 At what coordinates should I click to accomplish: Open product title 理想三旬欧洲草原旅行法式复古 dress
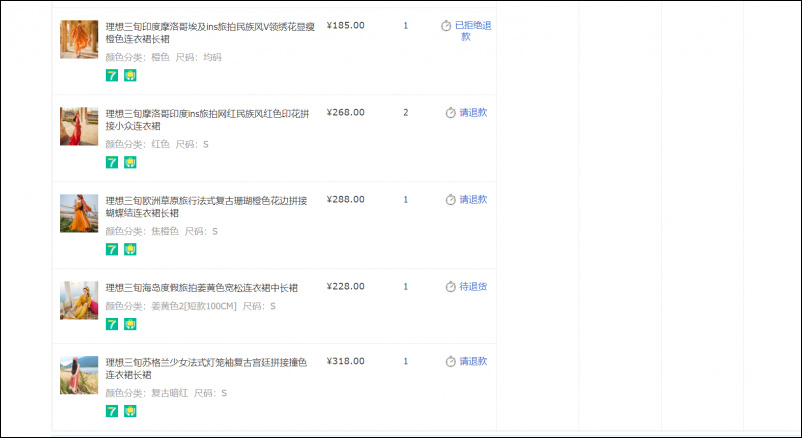pyautogui.click(x=207, y=207)
